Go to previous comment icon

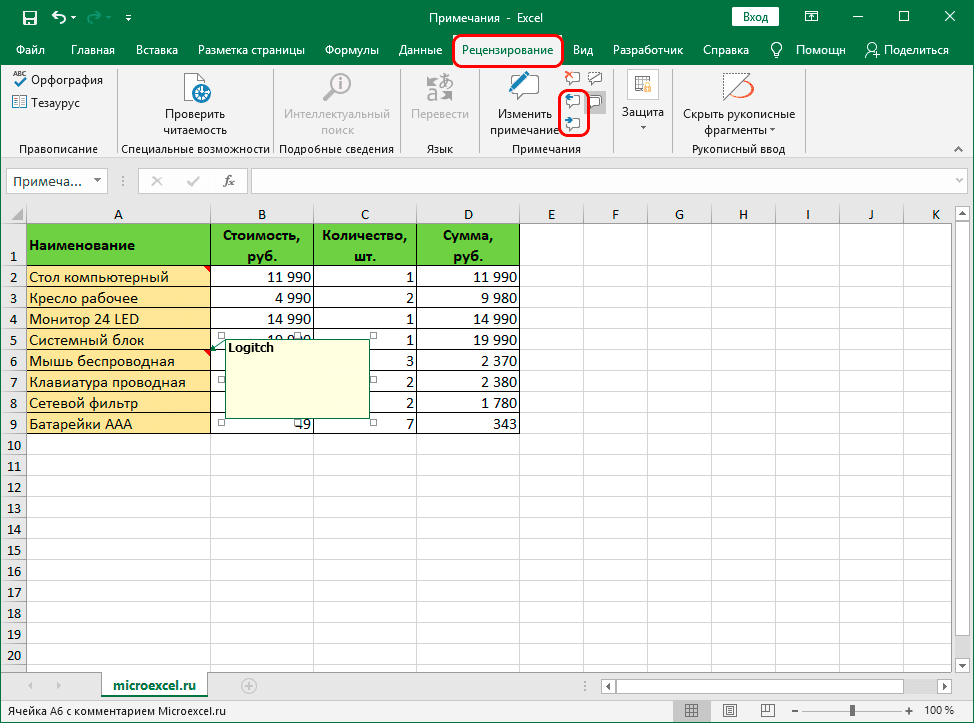click(x=572, y=100)
